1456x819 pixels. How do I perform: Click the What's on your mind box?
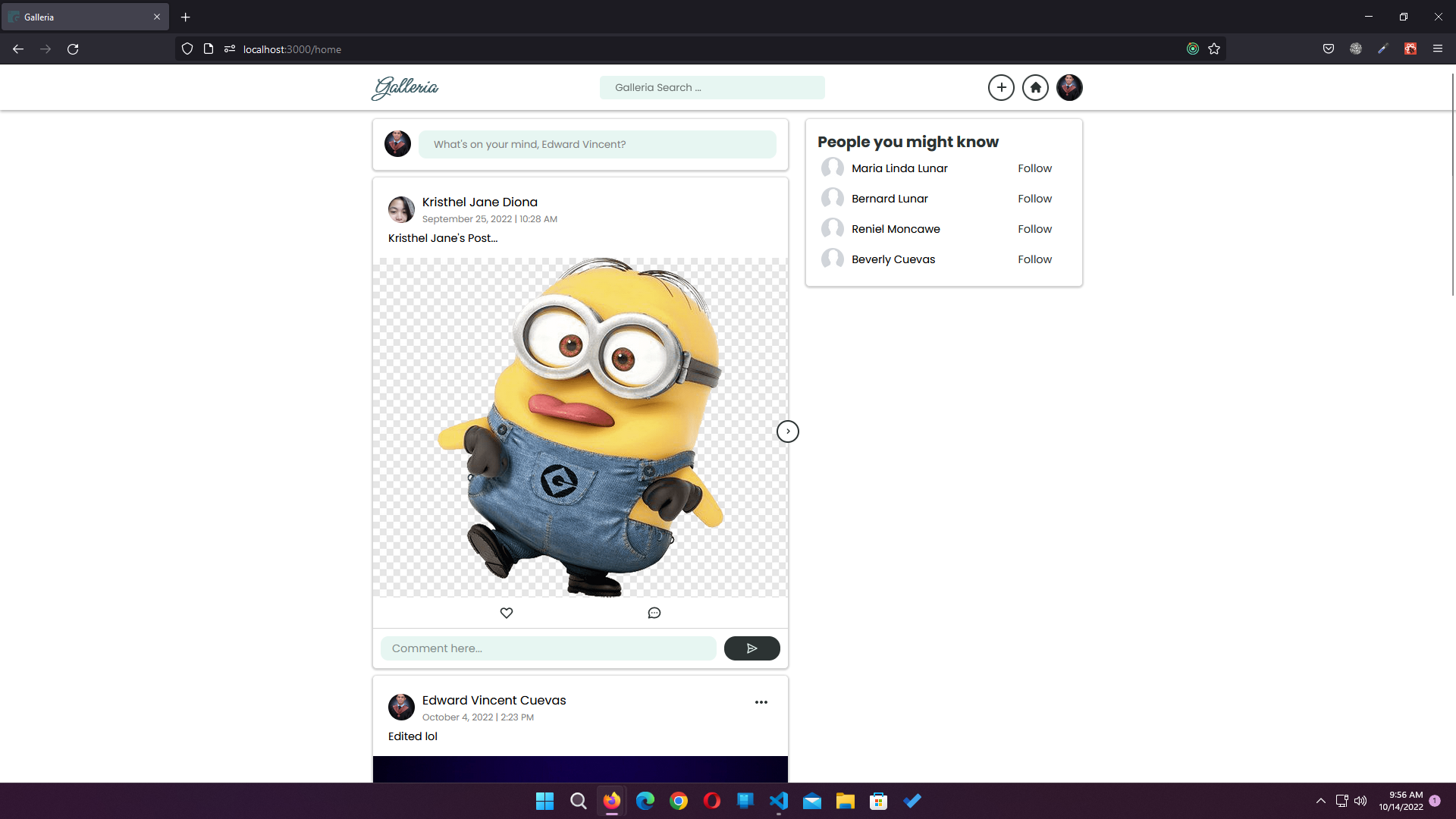click(x=597, y=144)
